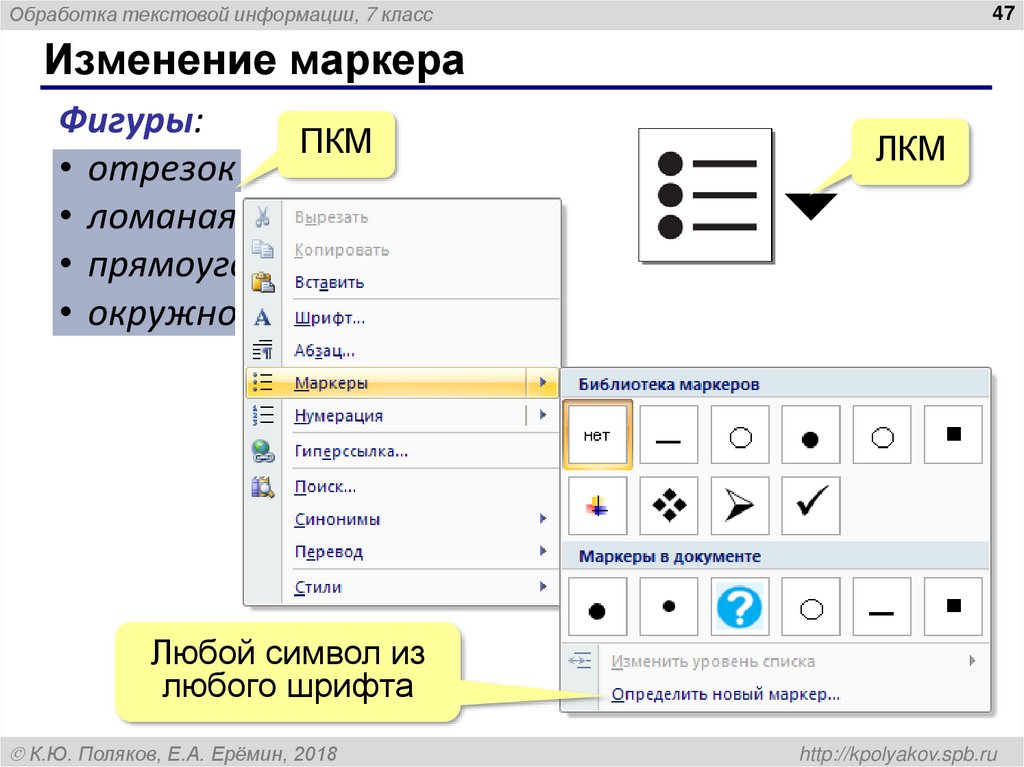This screenshot has height=767, width=1024.
Task: Click the Copy pages icon
Action: tap(263, 250)
